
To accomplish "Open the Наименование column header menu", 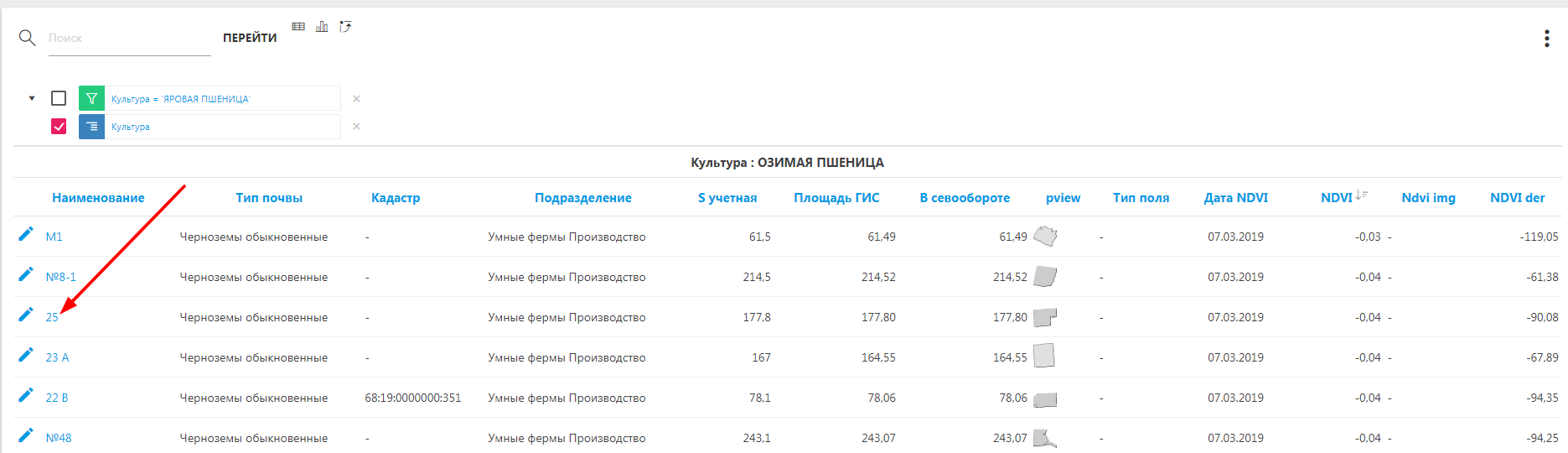I will (x=98, y=198).
